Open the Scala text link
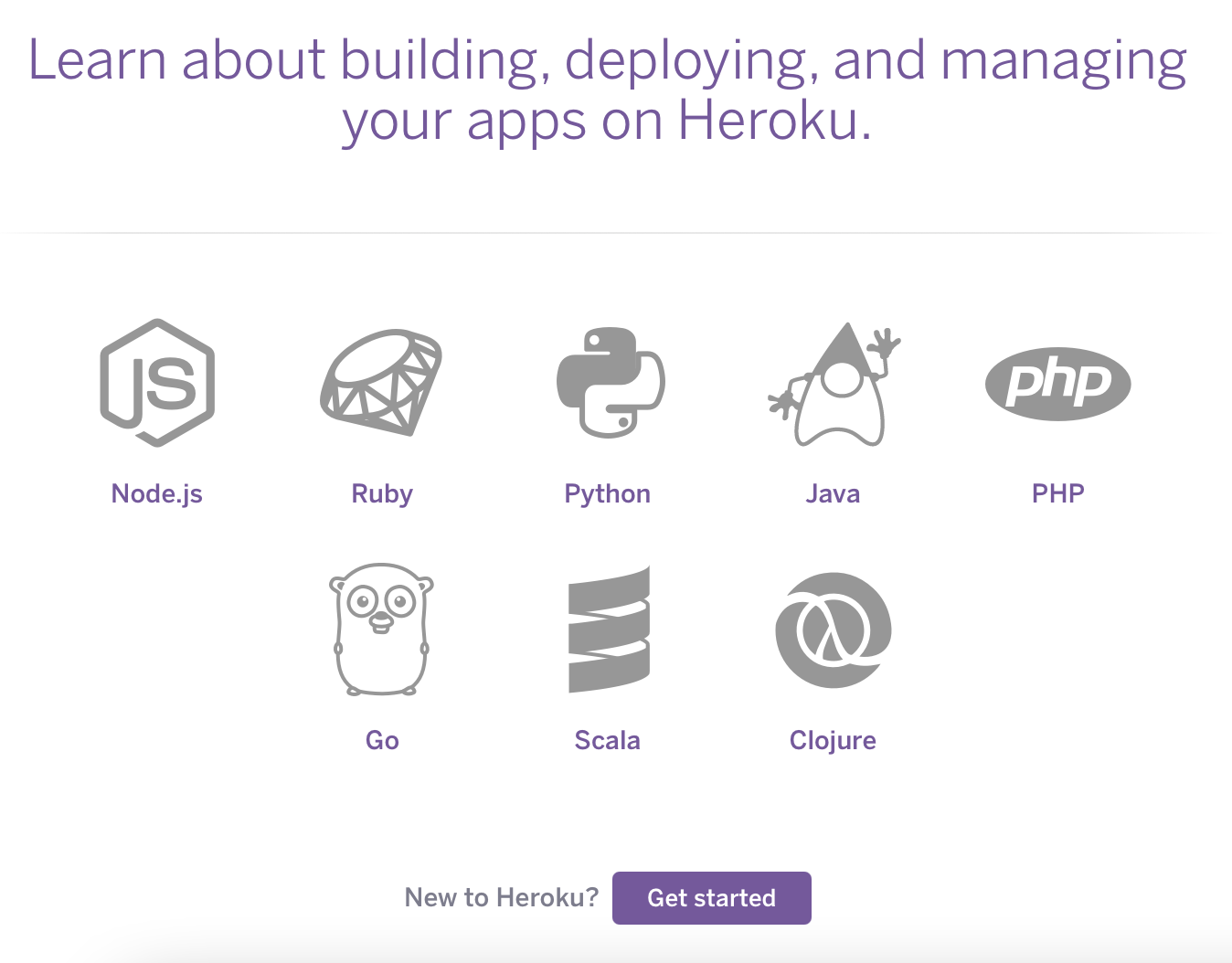 click(x=608, y=740)
